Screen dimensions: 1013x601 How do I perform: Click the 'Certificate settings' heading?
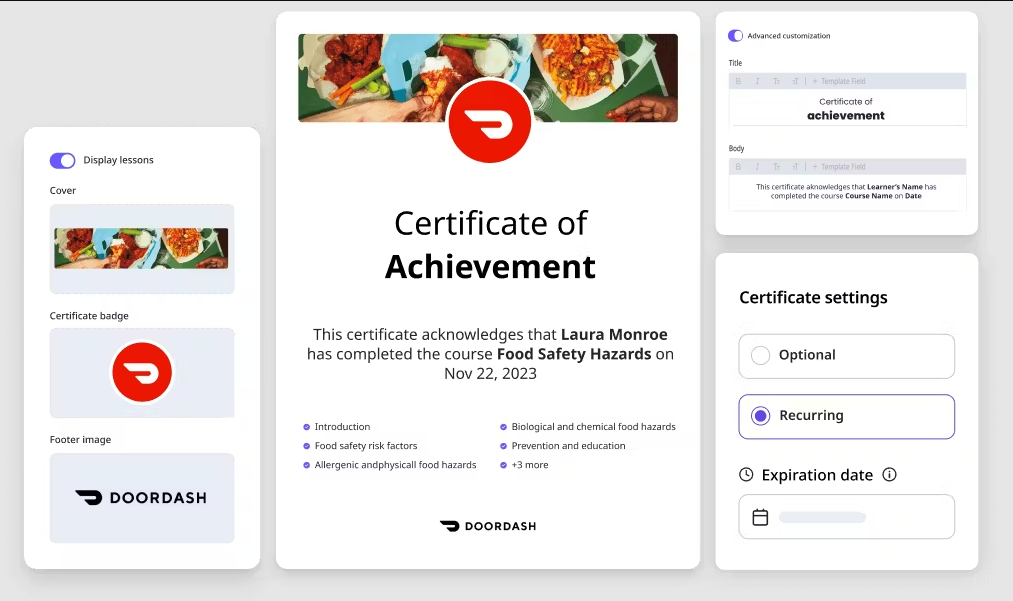coord(813,298)
